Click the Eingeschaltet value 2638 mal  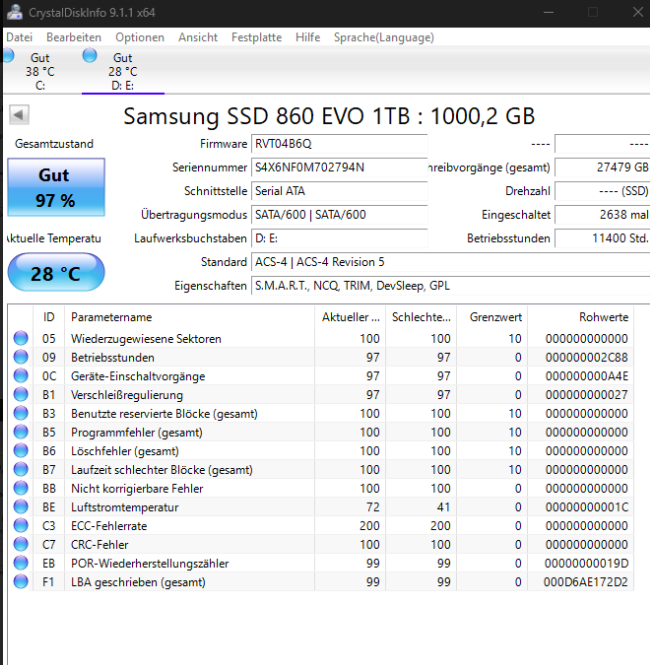click(x=603, y=215)
